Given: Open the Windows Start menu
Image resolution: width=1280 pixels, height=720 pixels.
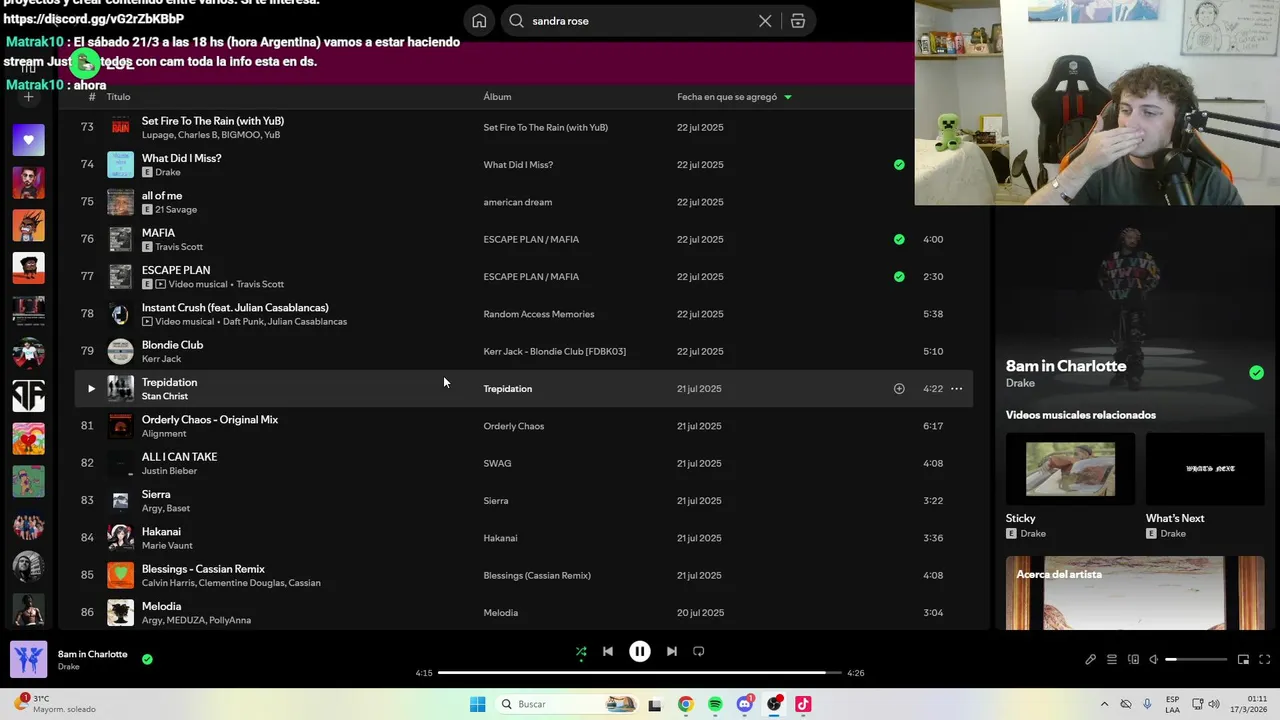Looking at the screenshot, I should [x=477, y=704].
